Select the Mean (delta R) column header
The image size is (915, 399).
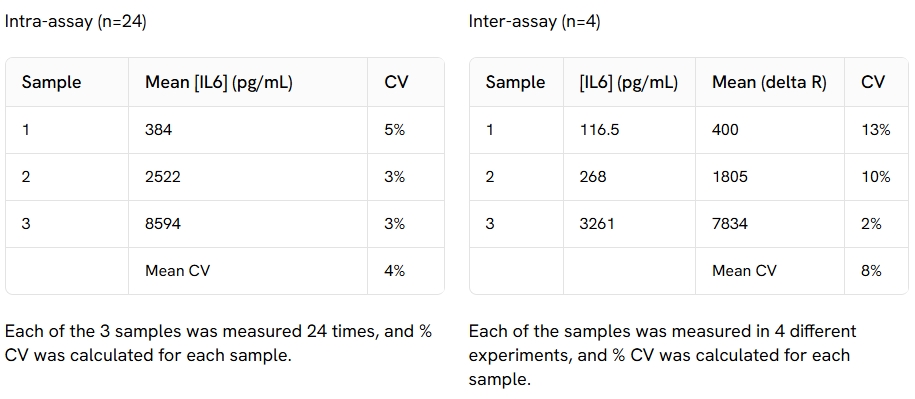tap(770, 82)
